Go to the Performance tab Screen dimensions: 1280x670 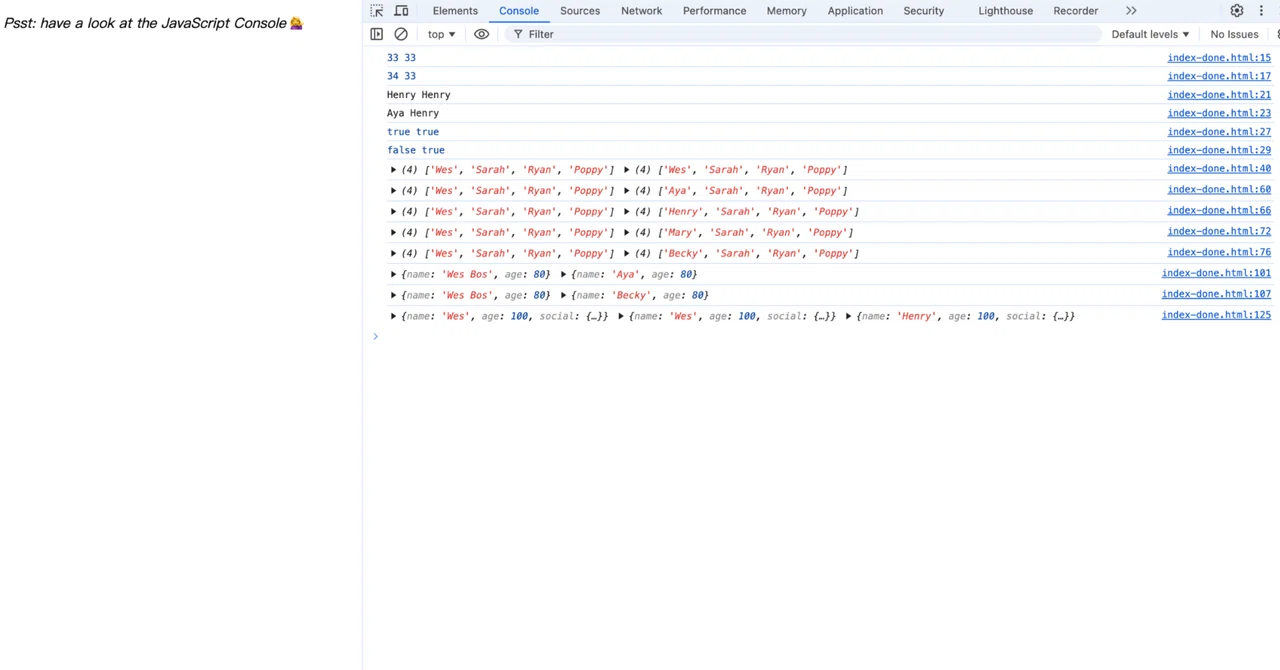[x=714, y=11]
